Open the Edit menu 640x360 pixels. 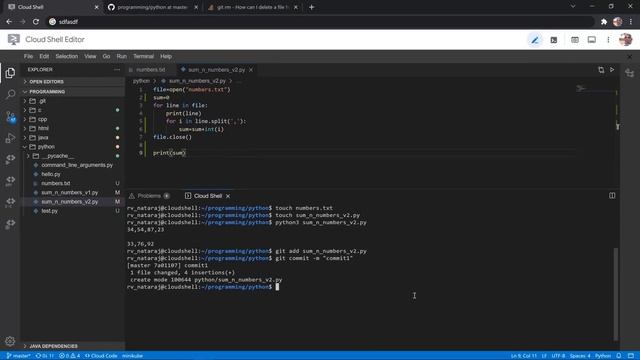44,56
